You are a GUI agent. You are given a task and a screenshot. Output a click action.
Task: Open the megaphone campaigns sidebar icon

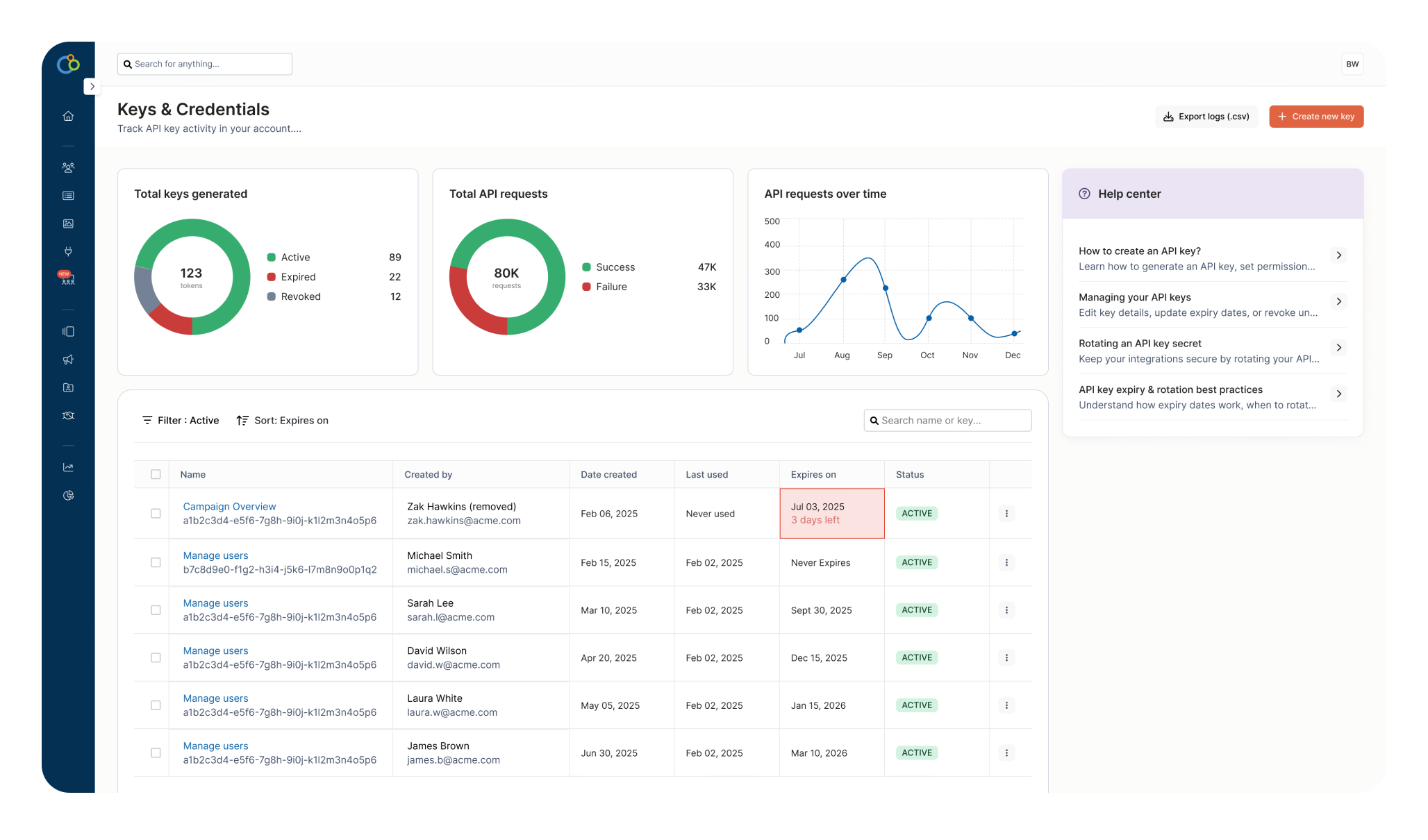tap(68, 360)
